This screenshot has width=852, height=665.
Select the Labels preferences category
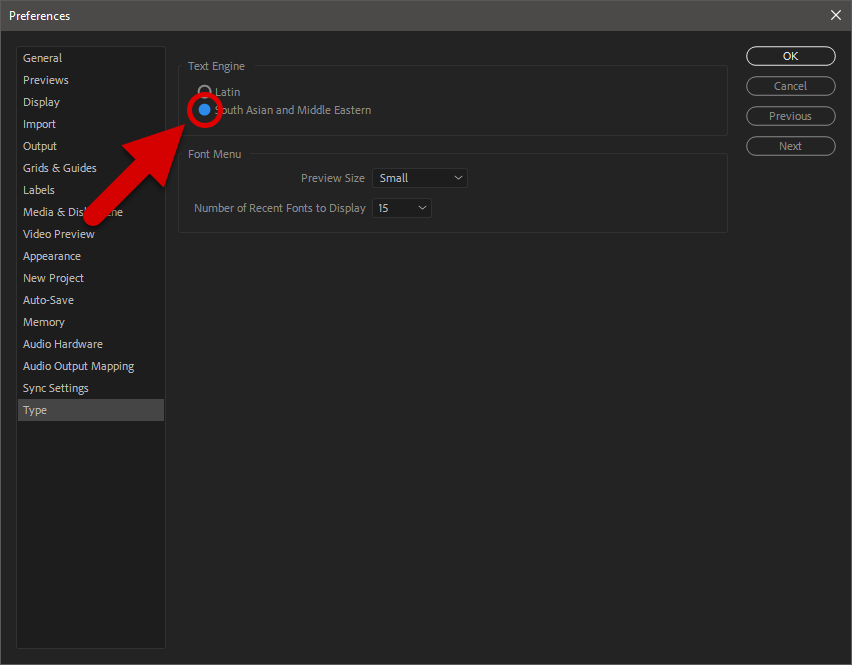tap(39, 190)
